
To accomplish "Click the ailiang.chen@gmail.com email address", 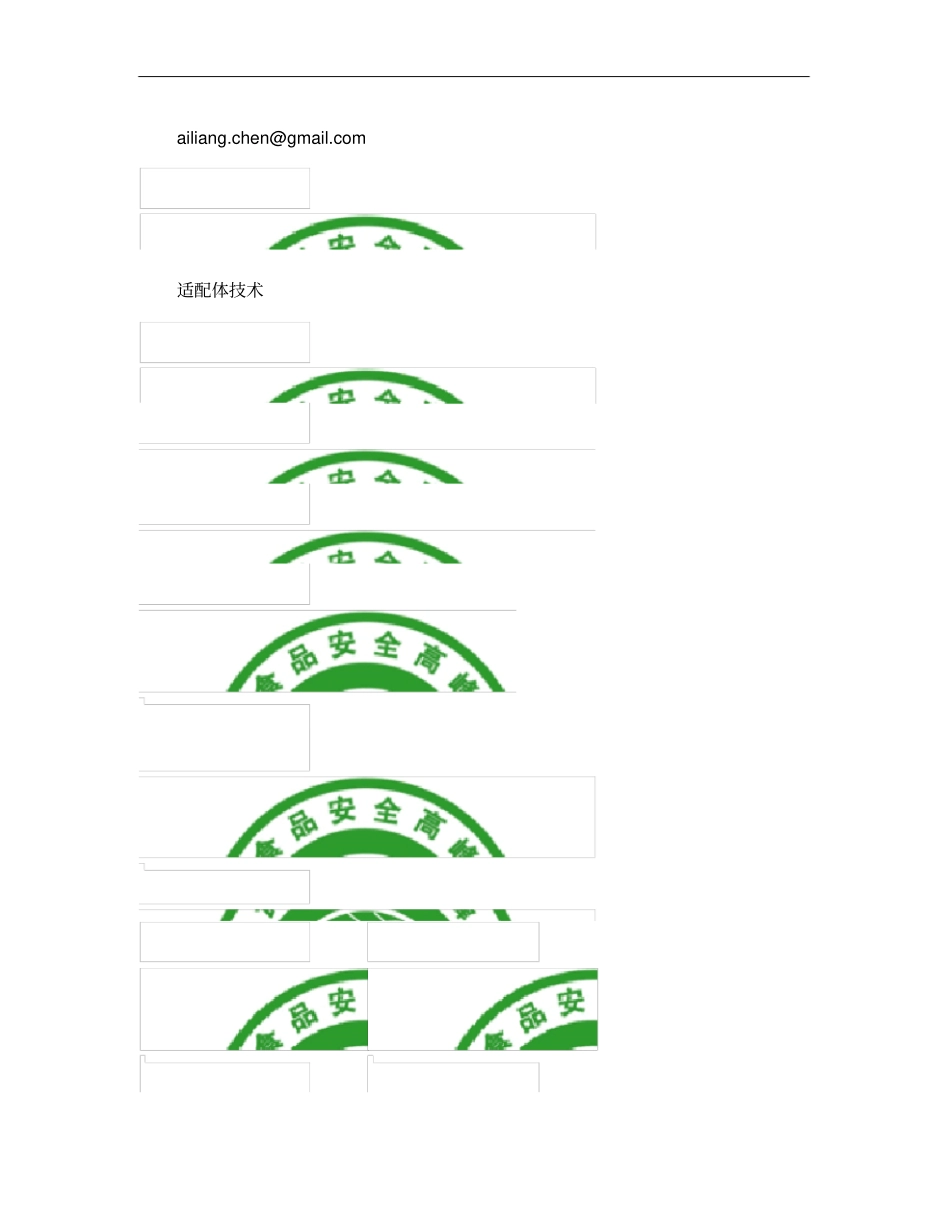I will [271, 138].
